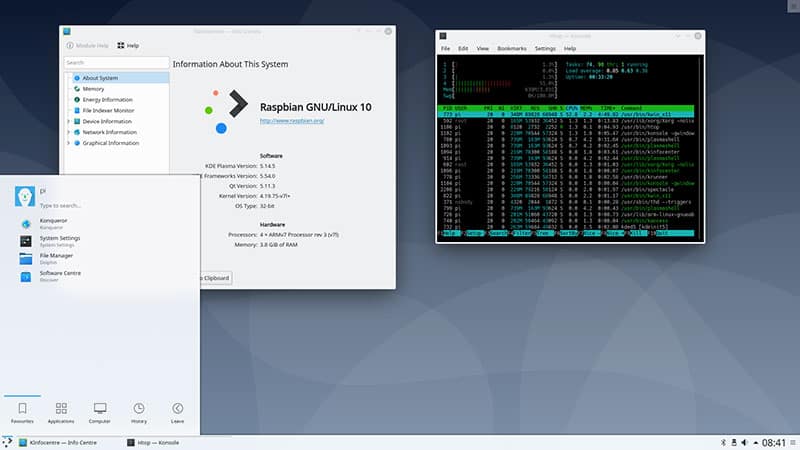This screenshot has height=450, width=800.
Task: Open Software Centre (Discover)
Action: (60, 274)
